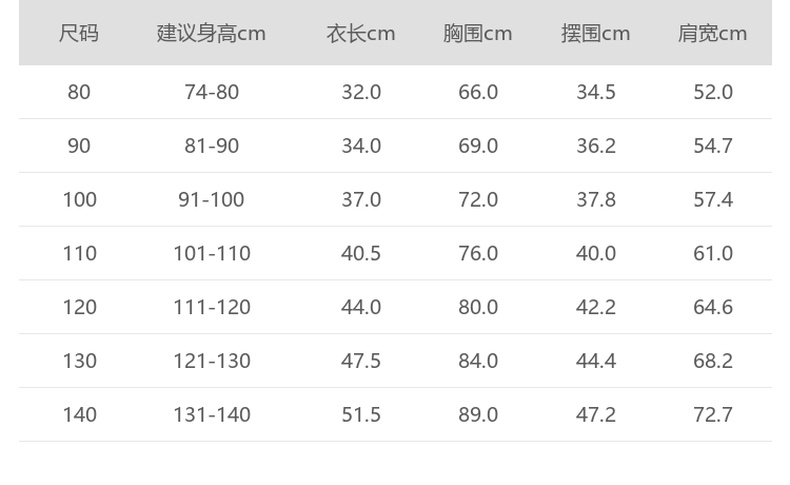Select size 140 row label
This screenshot has width=790, height=485.
pos(79,415)
